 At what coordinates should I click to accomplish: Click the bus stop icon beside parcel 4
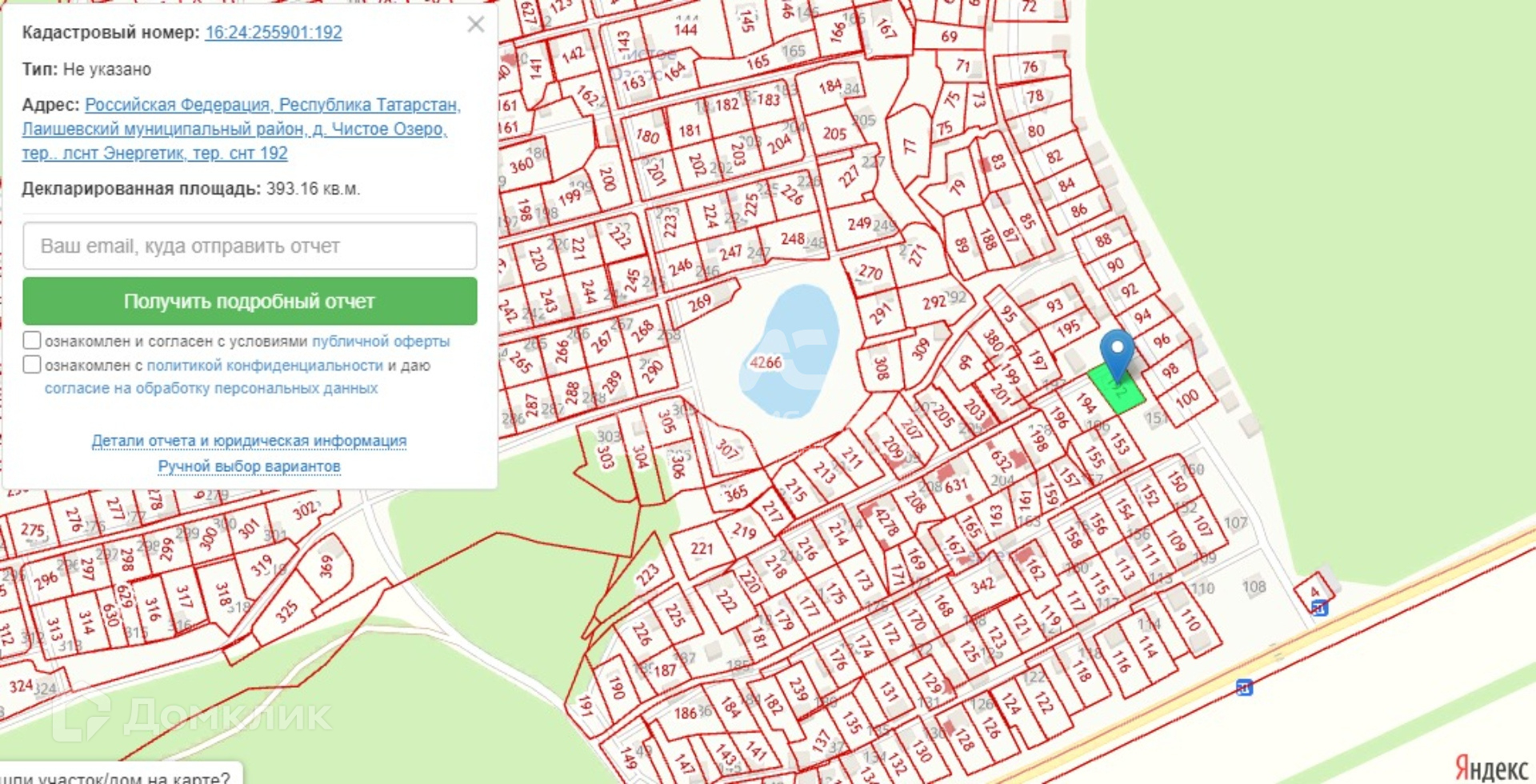click(x=1320, y=609)
